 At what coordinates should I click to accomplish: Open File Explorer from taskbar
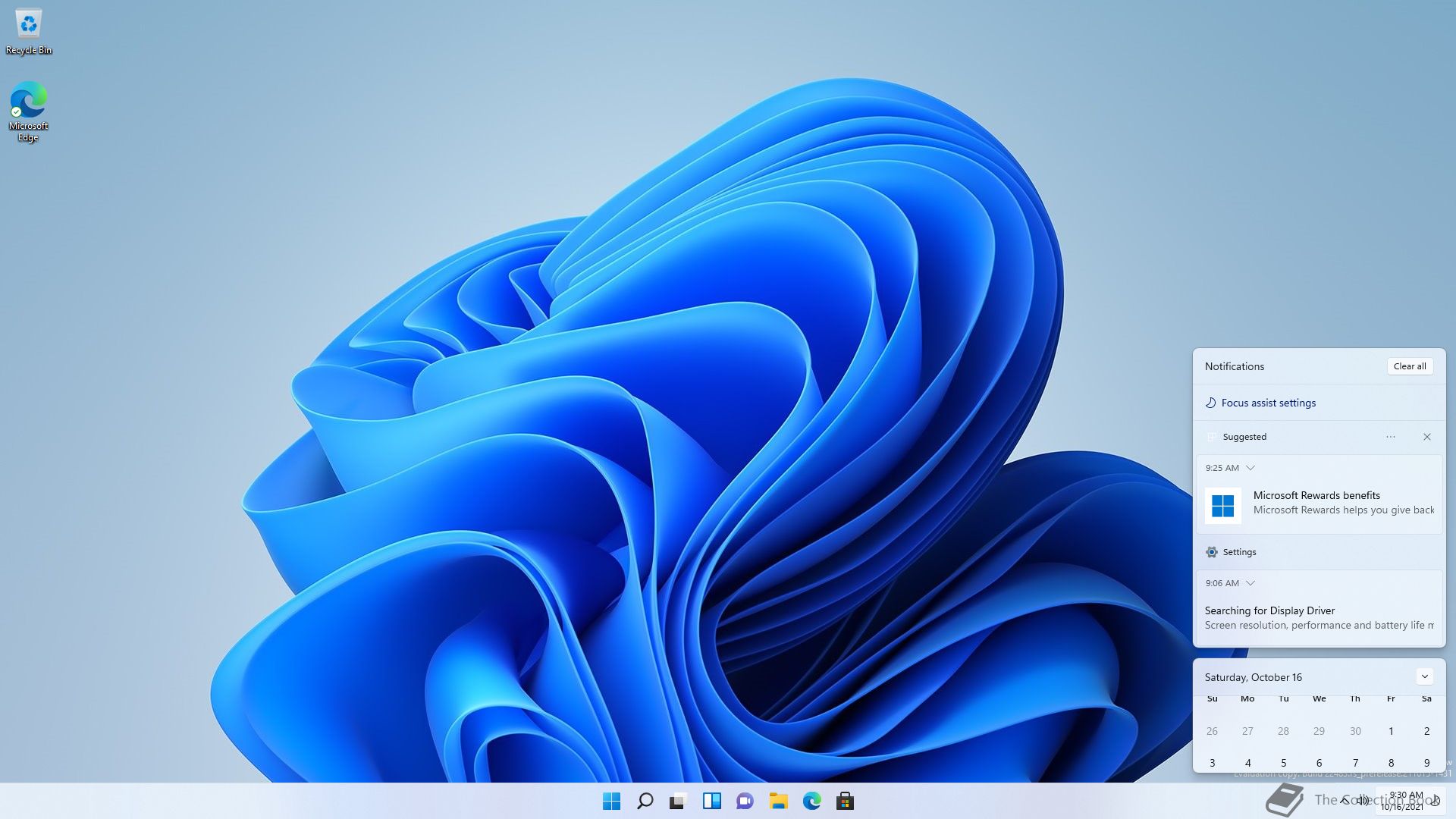click(778, 801)
